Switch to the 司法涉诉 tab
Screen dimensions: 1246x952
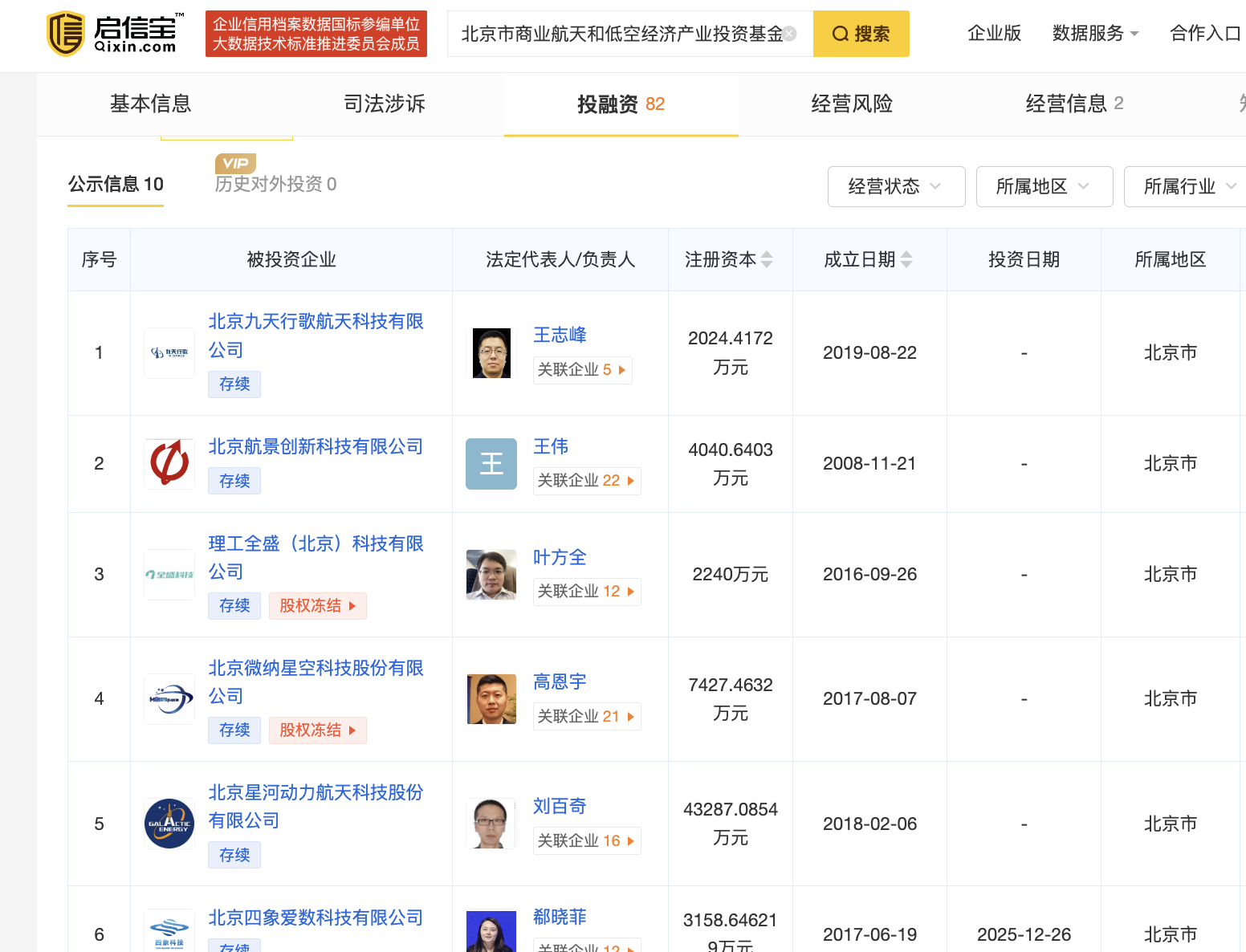(x=384, y=104)
